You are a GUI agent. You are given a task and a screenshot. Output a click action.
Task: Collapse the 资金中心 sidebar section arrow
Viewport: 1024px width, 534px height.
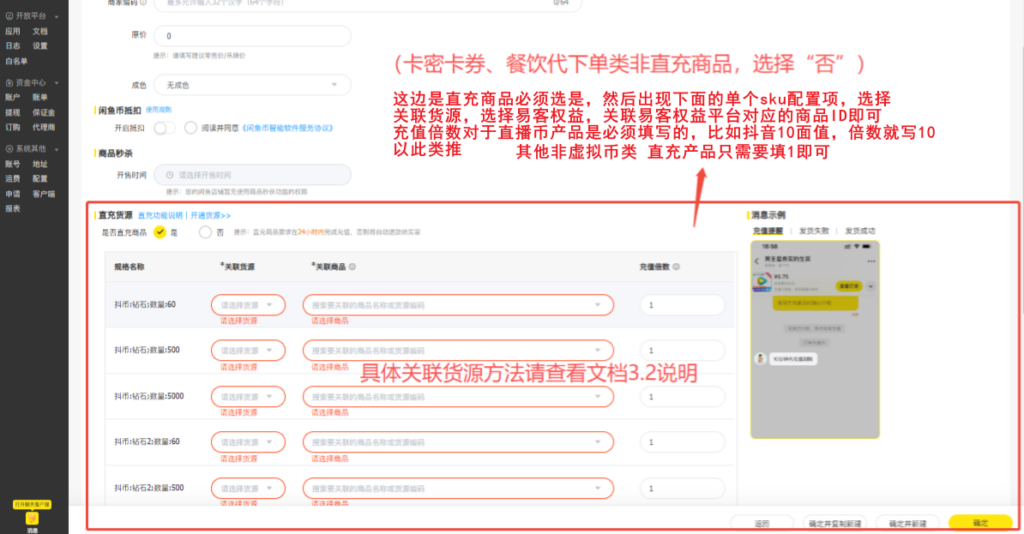[x=57, y=84]
